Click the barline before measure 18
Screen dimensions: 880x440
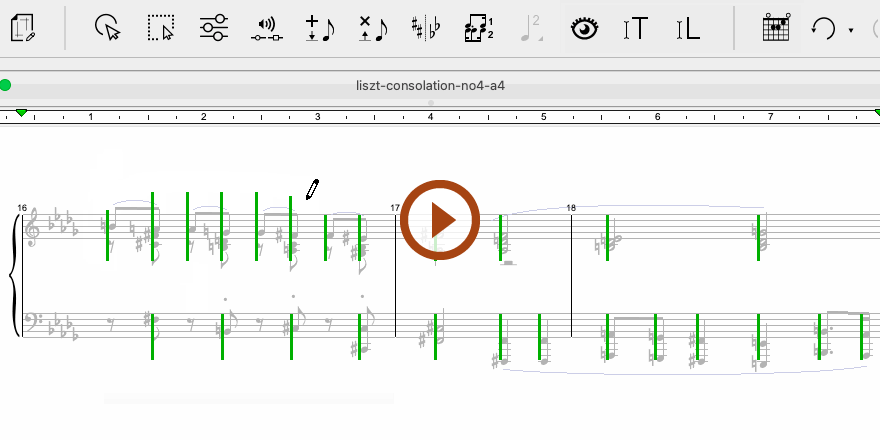(571, 276)
